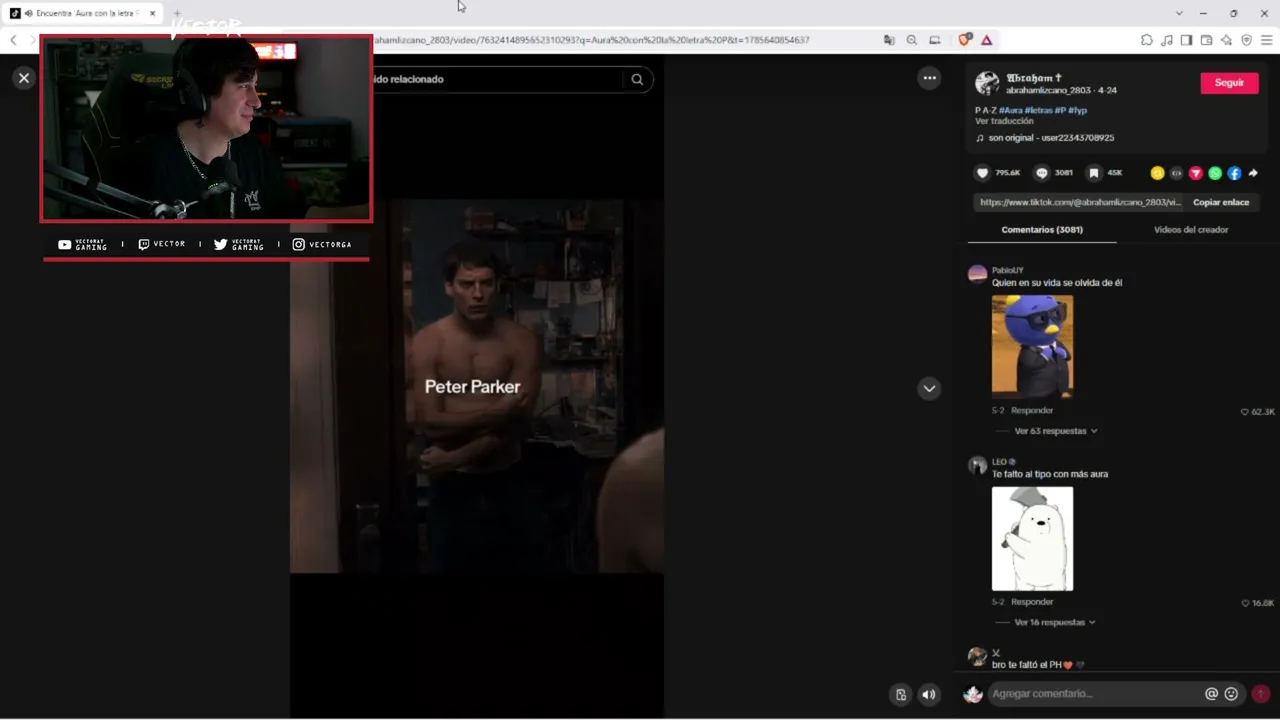
Task: Open the creator's profile avatar
Action: tap(987, 83)
